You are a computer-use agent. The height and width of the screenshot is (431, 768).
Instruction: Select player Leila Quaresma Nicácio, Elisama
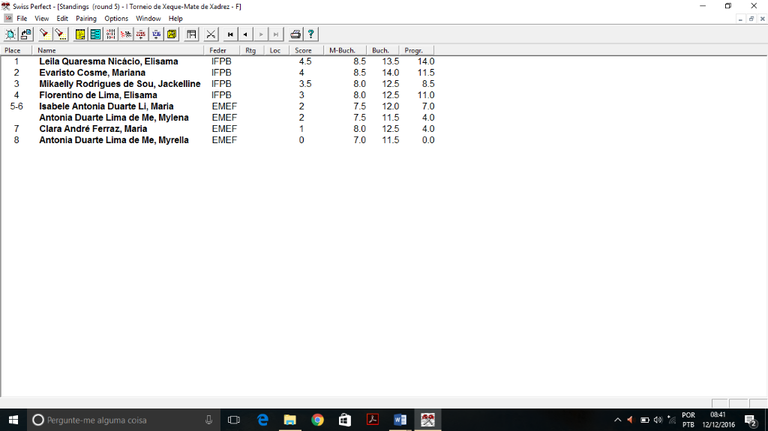tap(110, 62)
